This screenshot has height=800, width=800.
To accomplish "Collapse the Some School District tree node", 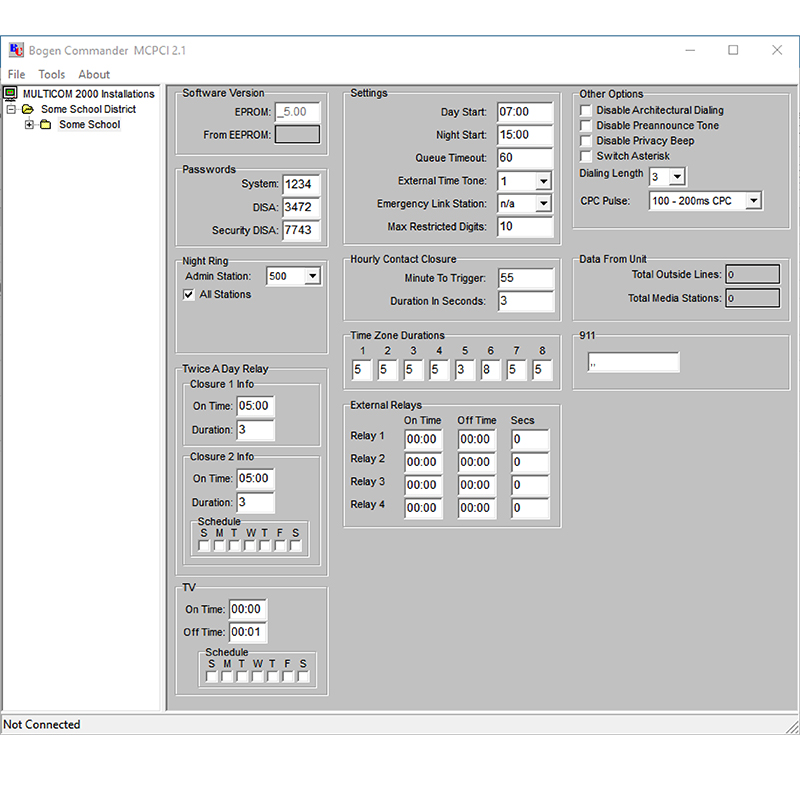I will pyautogui.click(x=12, y=110).
